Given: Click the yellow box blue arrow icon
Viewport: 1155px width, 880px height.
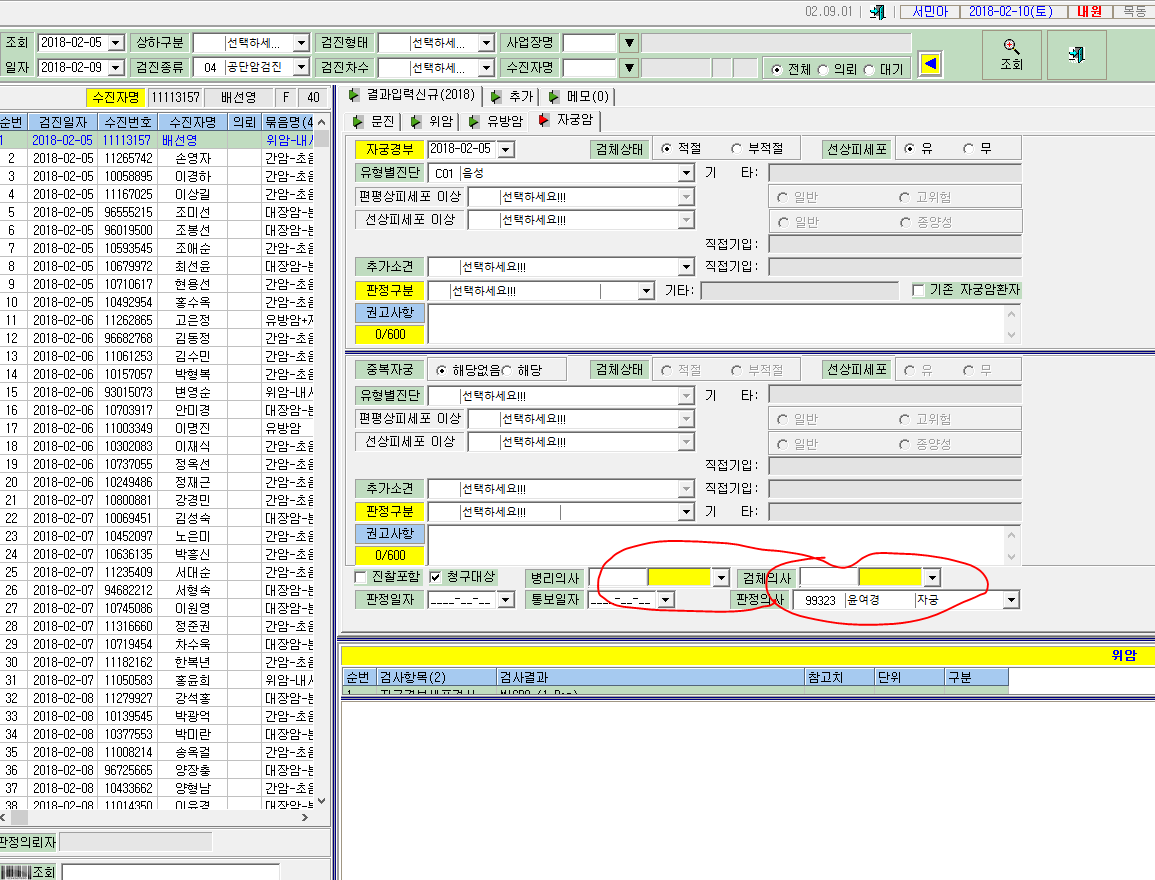Looking at the screenshot, I should pyautogui.click(x=930, y=64).
